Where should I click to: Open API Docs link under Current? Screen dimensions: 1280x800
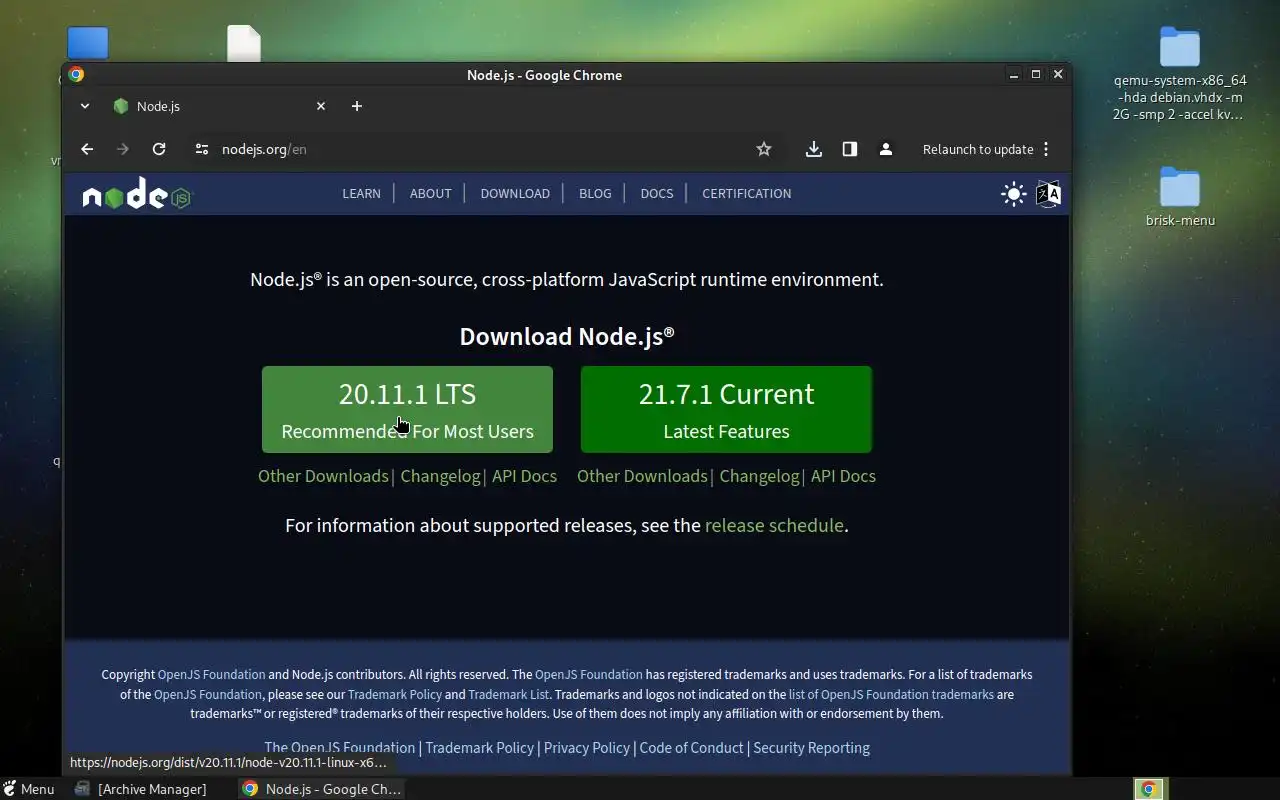[x=843, y=476]
